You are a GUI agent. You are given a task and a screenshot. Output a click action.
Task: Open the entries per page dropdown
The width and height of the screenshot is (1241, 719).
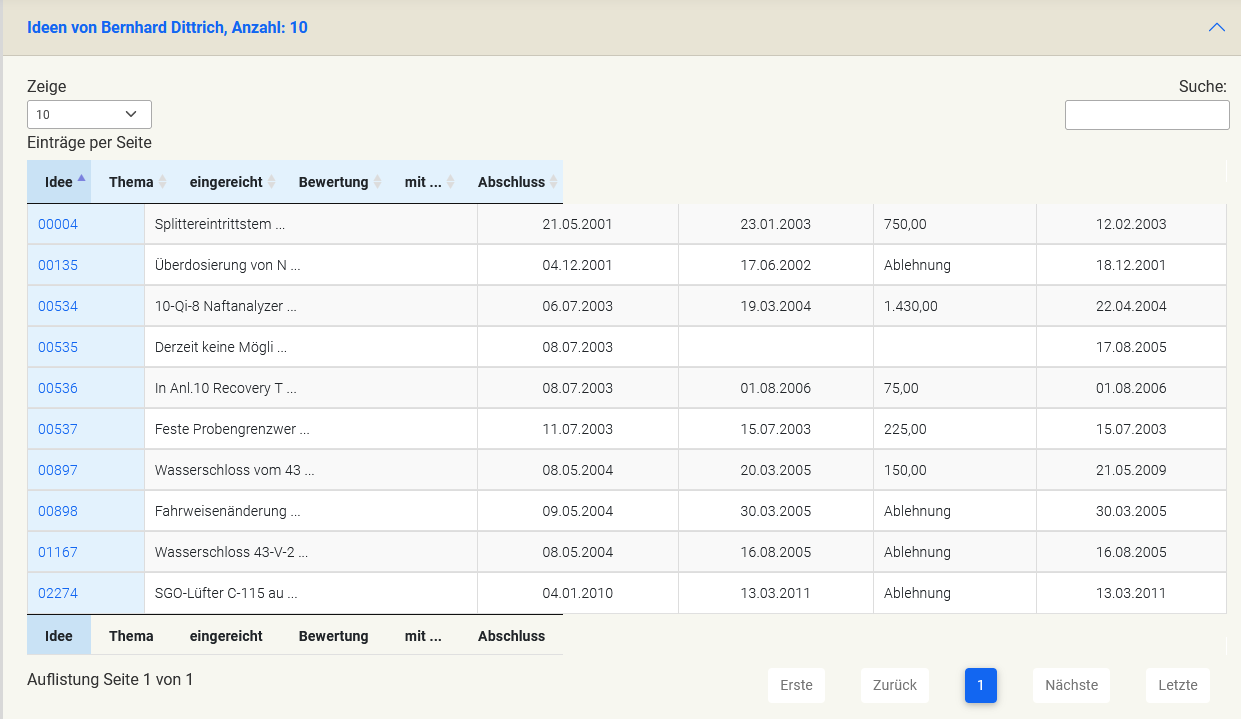tap(89, 114)
